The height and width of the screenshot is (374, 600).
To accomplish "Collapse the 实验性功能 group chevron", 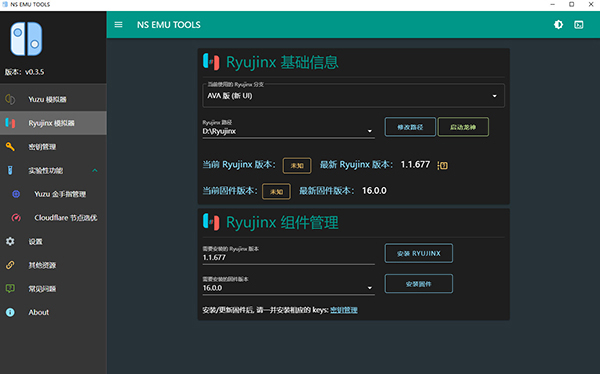I will [x=95, y=170].
